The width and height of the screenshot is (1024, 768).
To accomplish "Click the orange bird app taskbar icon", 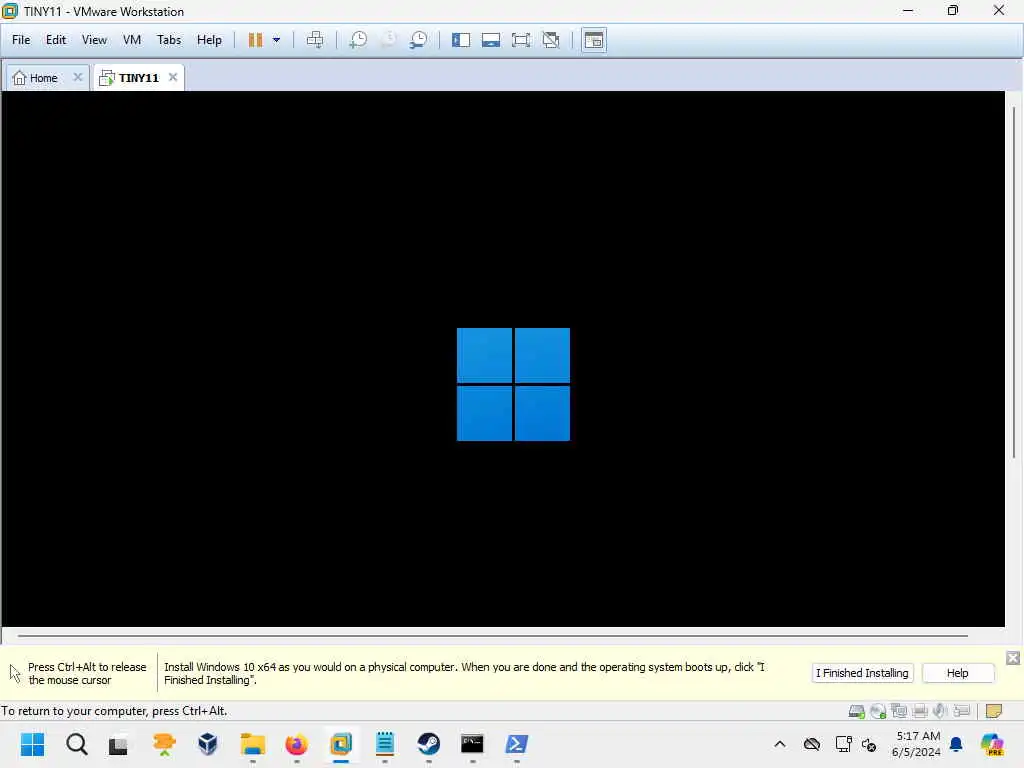I will click(x=164, y=743).
